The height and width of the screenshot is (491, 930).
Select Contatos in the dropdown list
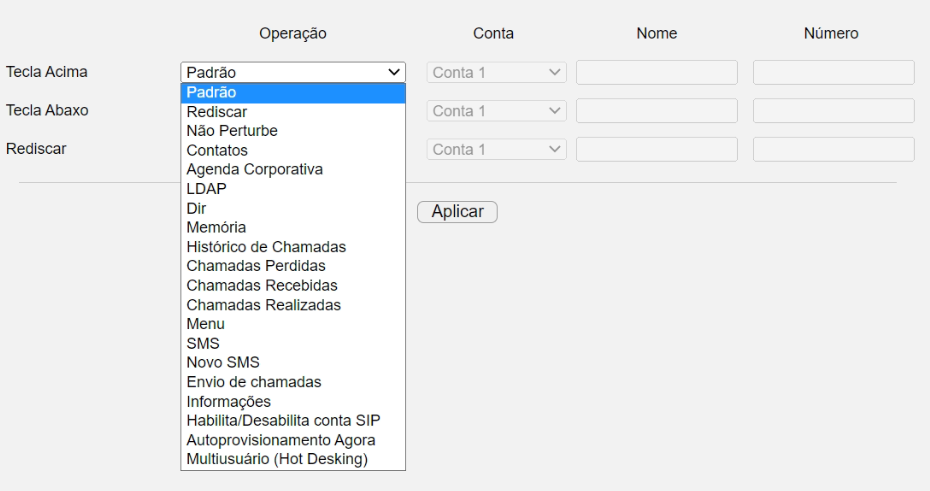point(293,150)
